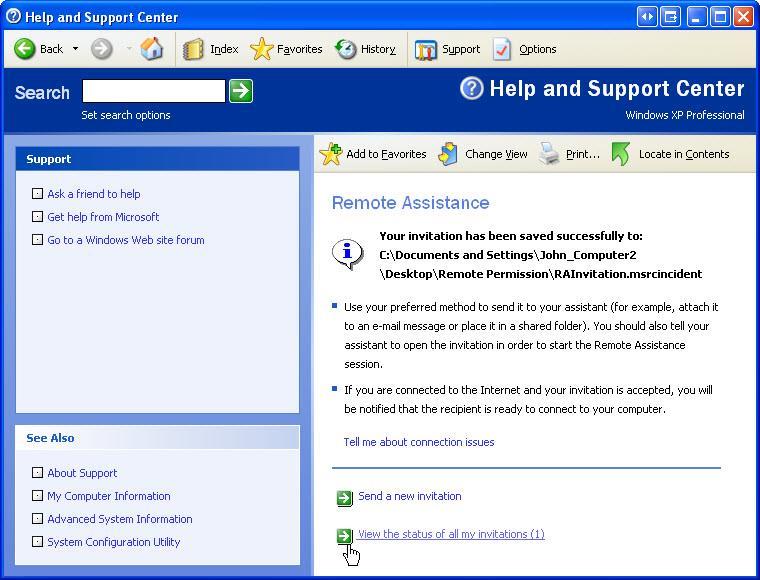Click the green Search go arrow button
The width and height of the screenshot is (760, 580).
[241, 91]
